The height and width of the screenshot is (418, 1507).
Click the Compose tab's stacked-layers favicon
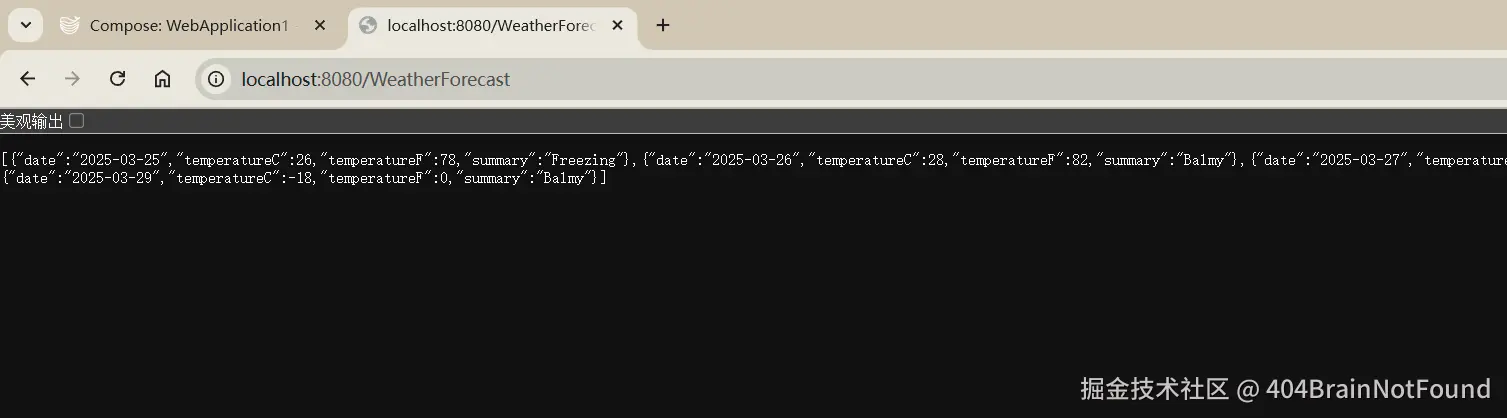pos(69,25)
